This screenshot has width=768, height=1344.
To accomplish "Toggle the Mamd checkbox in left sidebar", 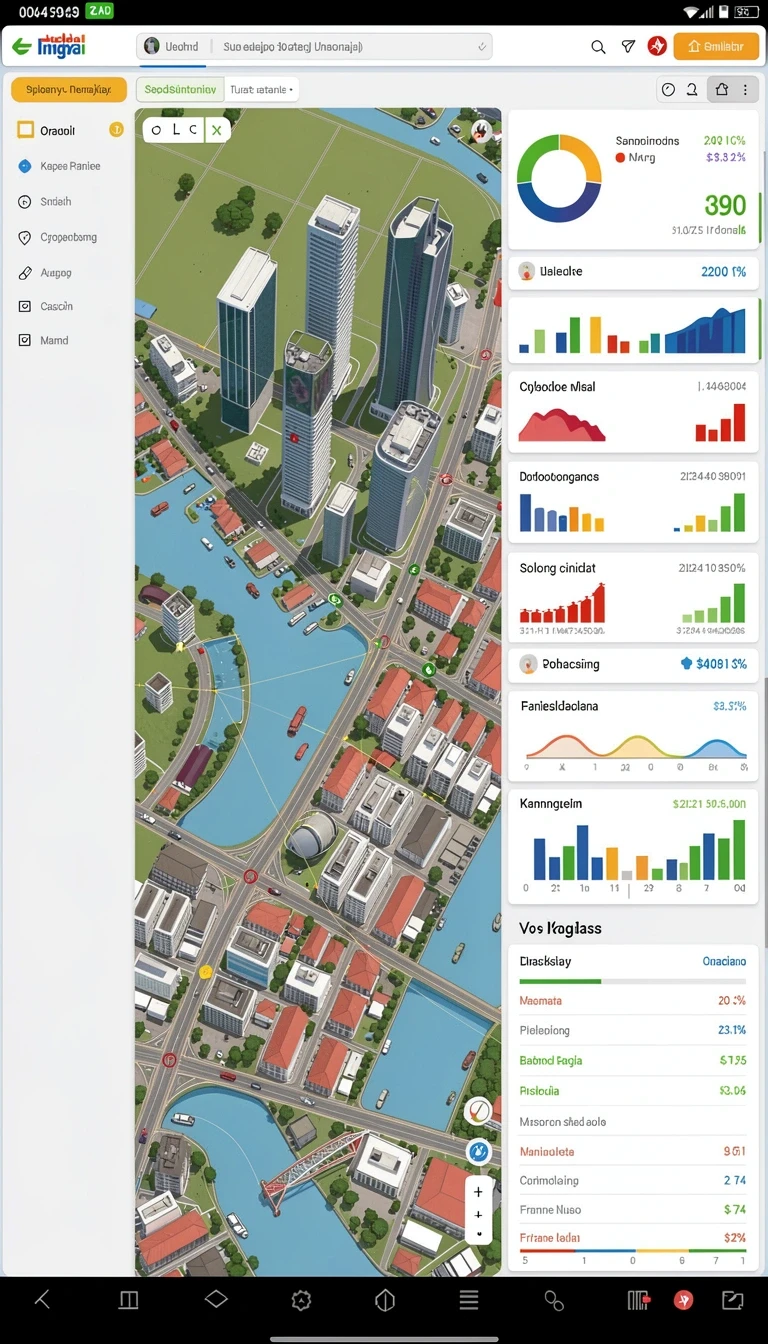I will [x=25, y=341].
